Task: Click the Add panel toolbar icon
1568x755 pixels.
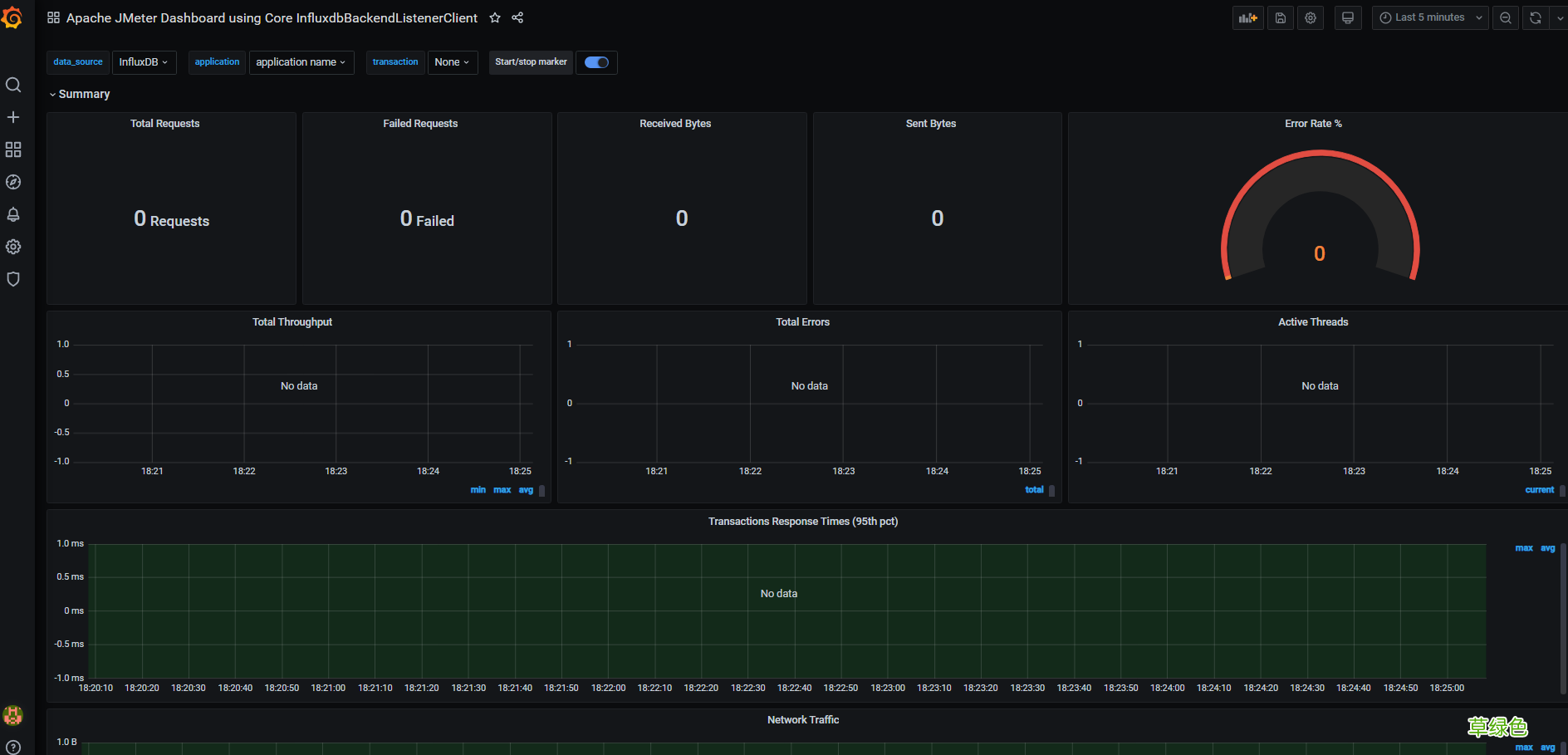Action: (x=1247, y=17)
